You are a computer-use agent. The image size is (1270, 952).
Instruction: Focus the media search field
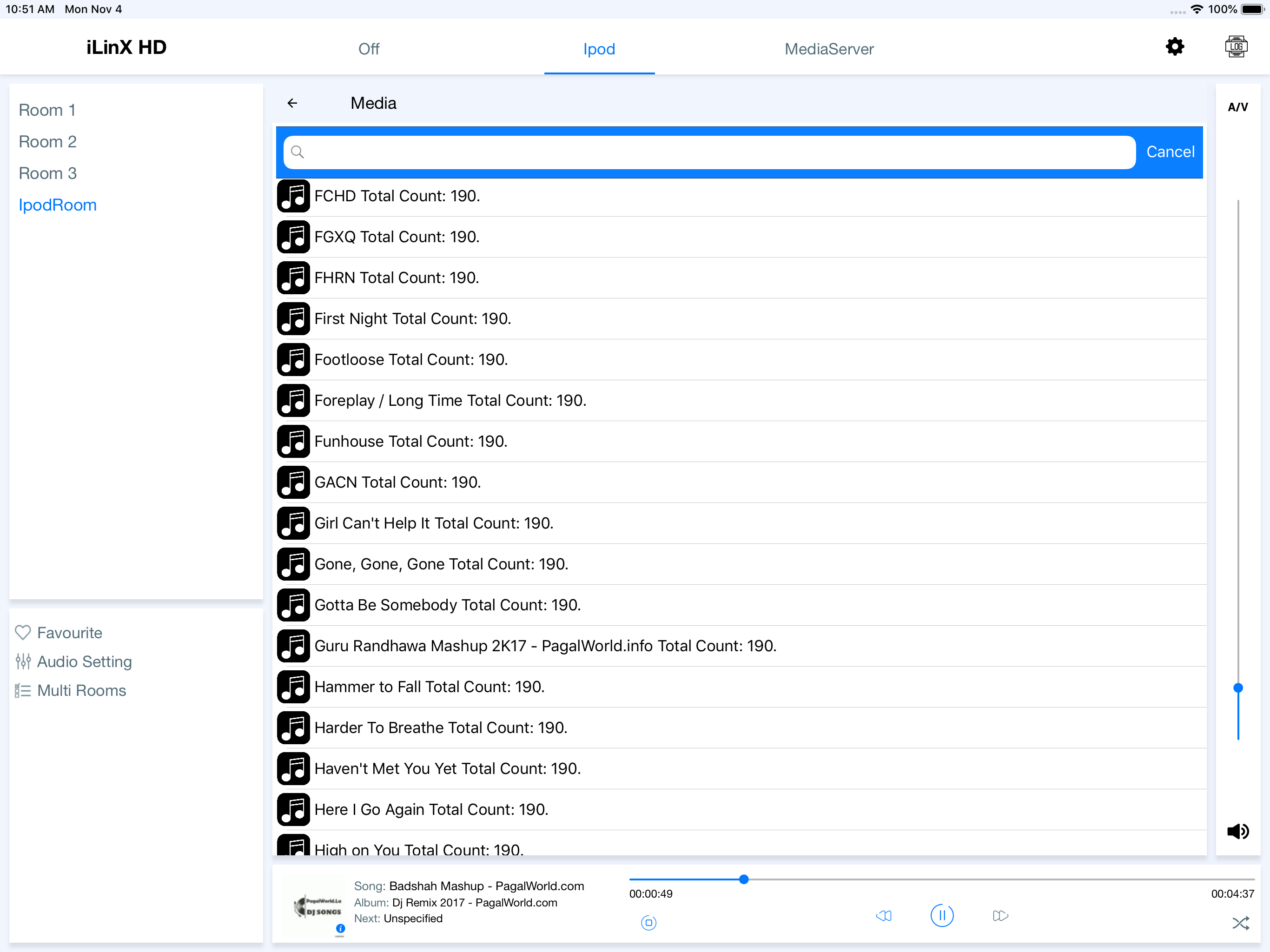coord(709,152)
